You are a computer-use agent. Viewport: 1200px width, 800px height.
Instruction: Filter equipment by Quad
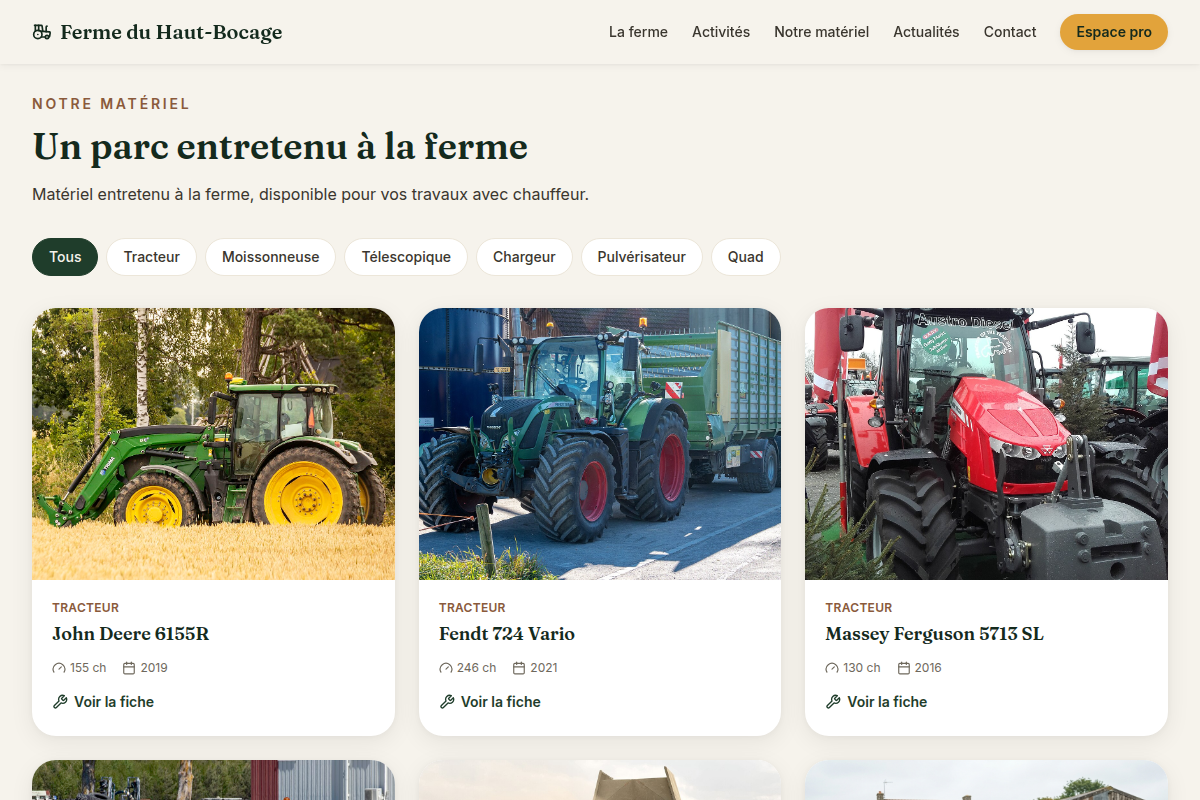point(746,257)
